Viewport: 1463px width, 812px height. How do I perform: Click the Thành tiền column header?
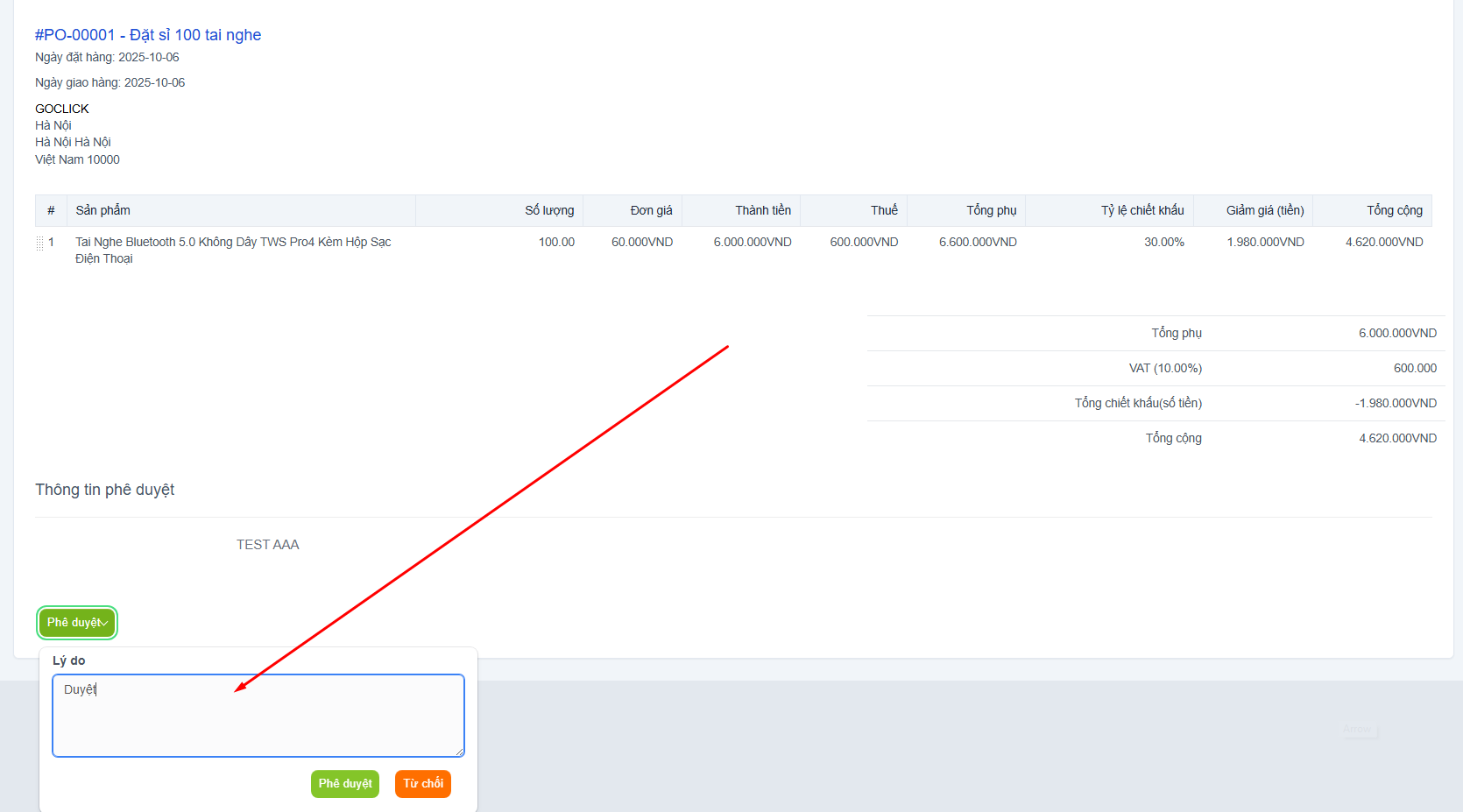pos(762,210)
